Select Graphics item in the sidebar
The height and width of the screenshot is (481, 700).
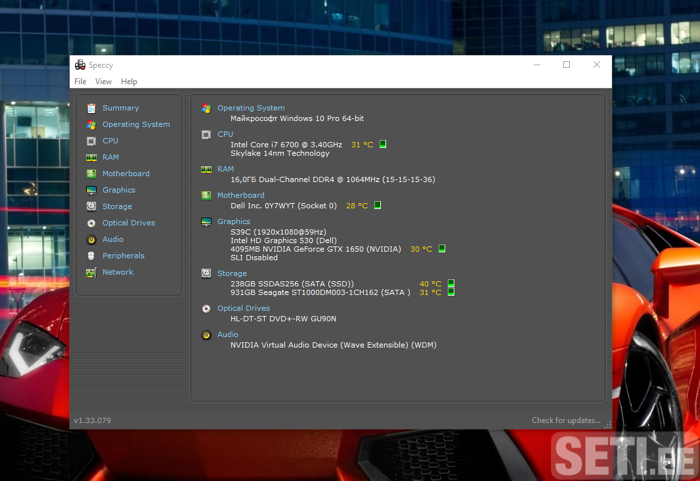pos(118,190)
